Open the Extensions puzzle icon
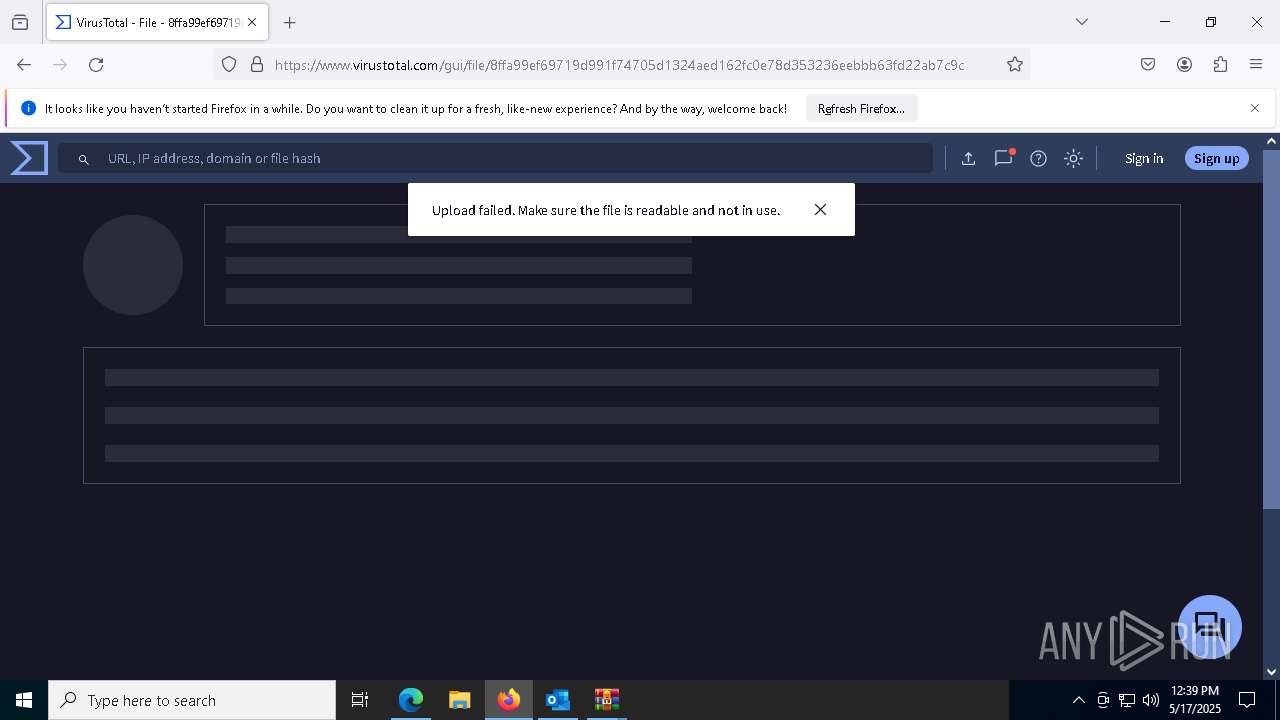The width and height of the screenshot is (1280, 720). click(x=1220, y=64)
